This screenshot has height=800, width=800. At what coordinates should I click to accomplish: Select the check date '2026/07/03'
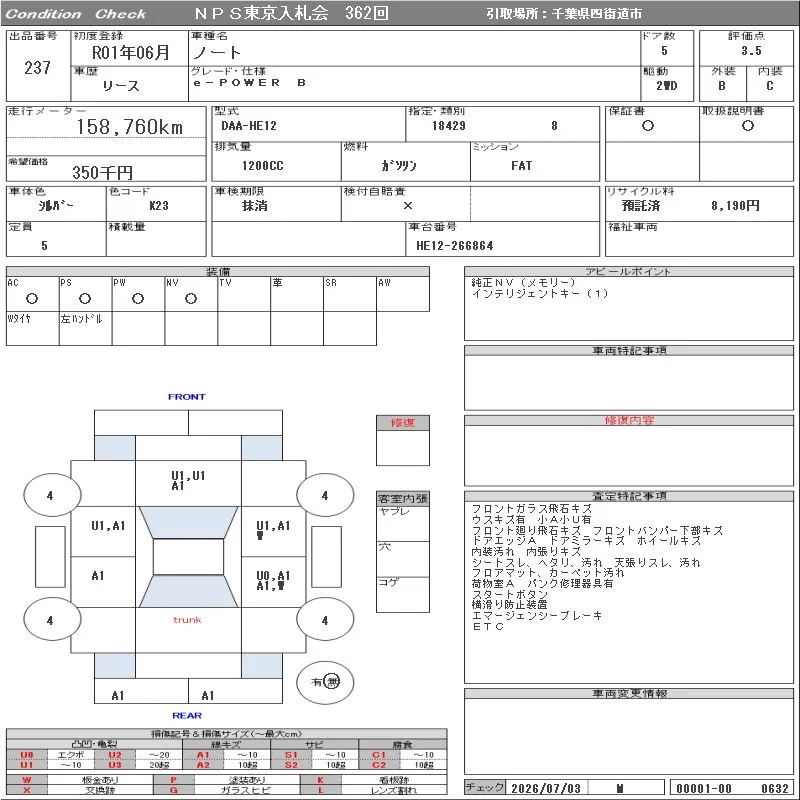[x=546, y=788]
